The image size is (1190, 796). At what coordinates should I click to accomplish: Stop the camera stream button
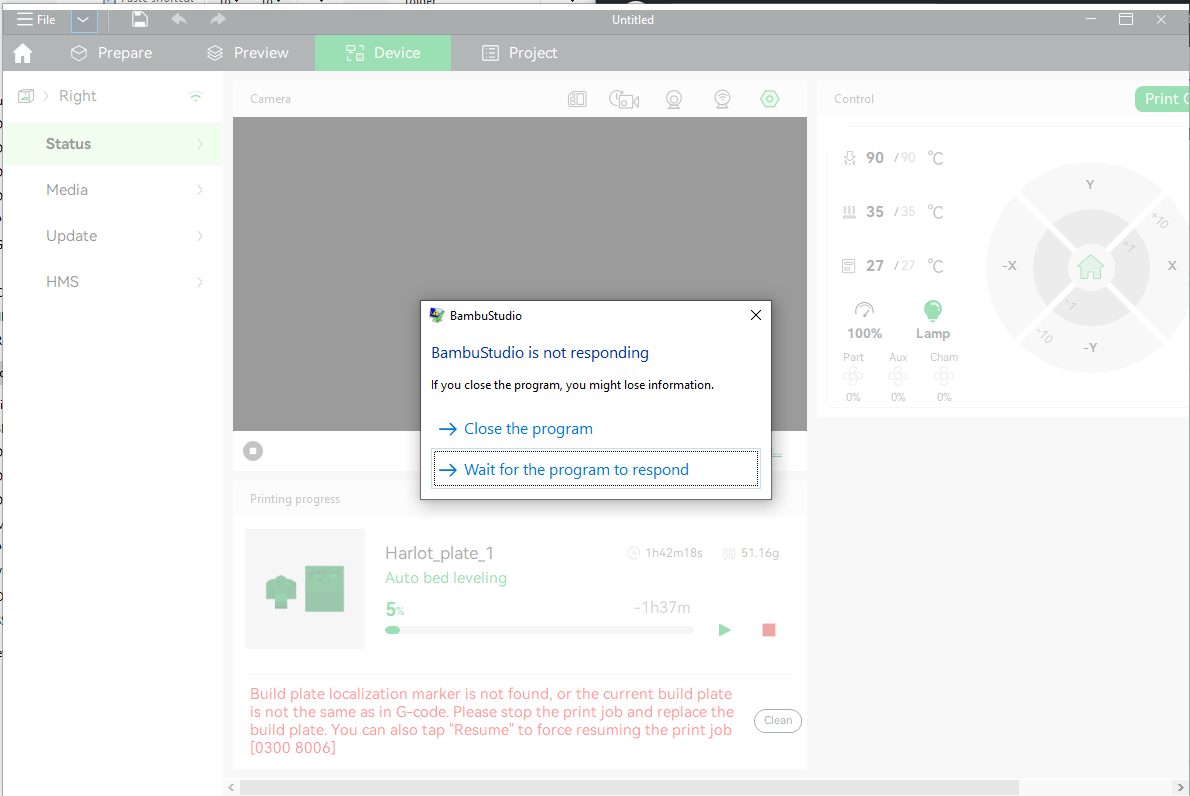pyautogui.click(x=253, y=451)
